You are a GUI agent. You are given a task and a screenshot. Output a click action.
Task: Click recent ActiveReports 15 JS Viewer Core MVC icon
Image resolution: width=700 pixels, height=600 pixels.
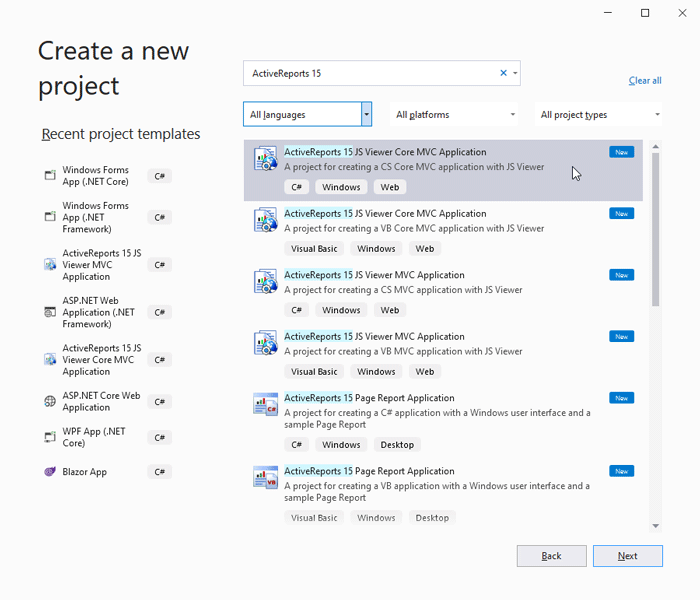(x=50, y=359)
